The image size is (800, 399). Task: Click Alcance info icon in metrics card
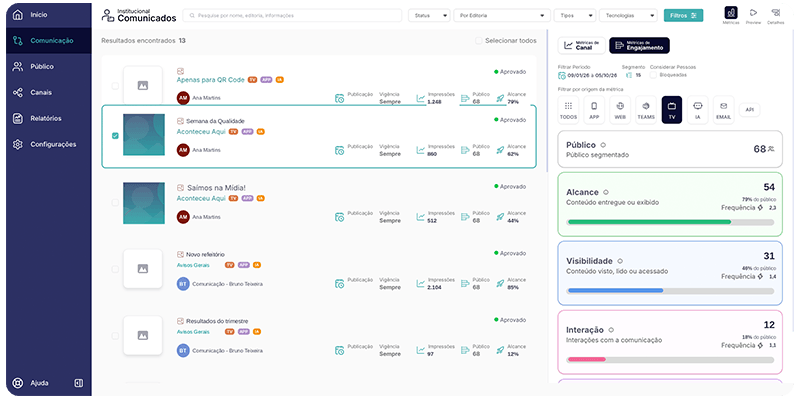[x=606, y=192]
